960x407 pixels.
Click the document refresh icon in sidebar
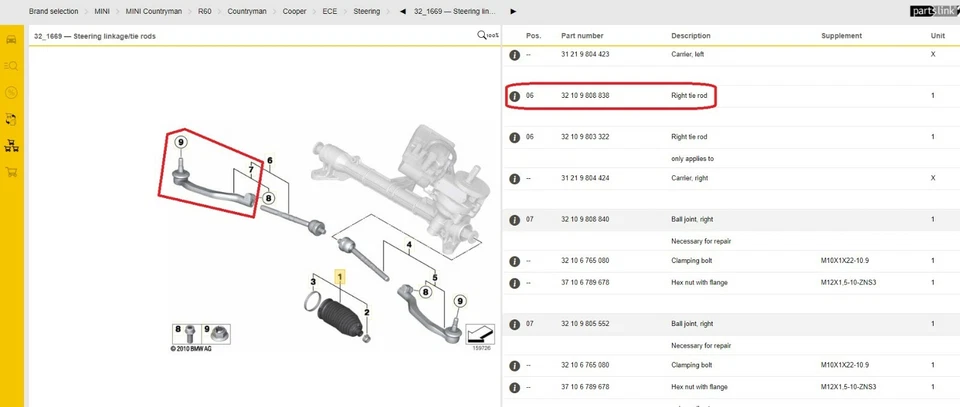click(x=10, y=119)
